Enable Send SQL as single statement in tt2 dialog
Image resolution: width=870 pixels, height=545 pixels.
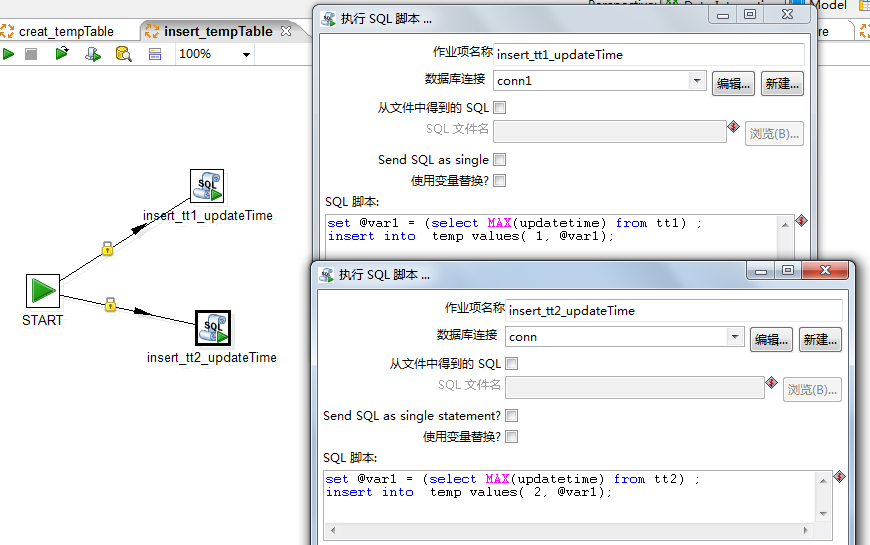tap(512, 416)
